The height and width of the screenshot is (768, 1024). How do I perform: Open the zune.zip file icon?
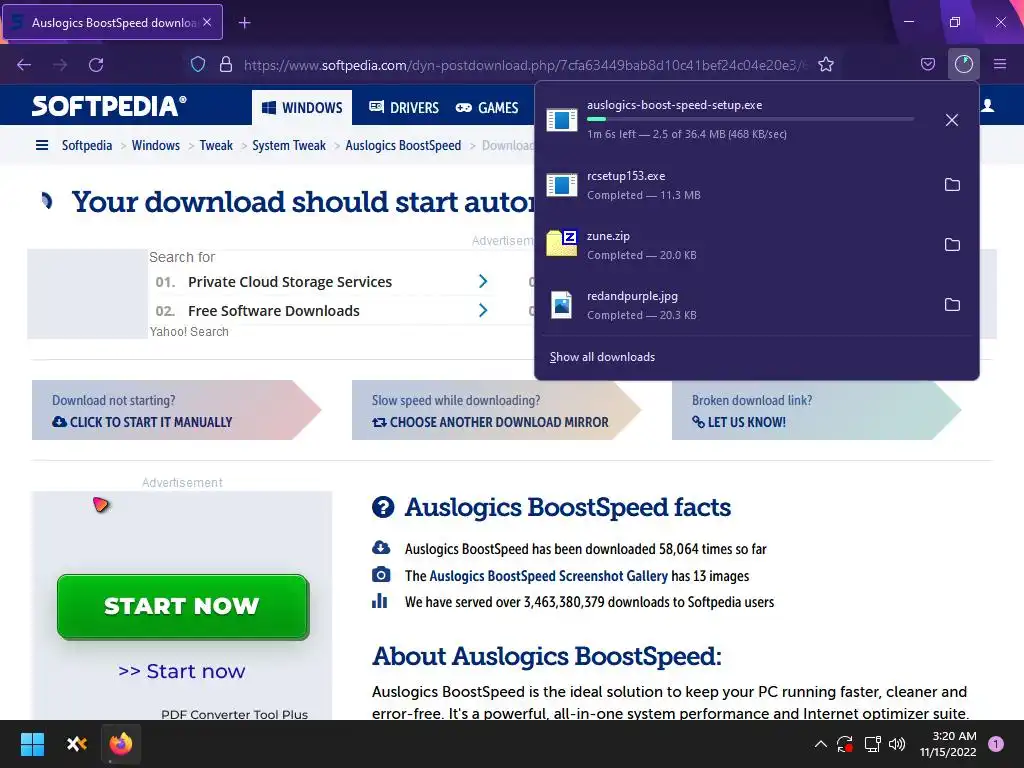pos(562,244)
